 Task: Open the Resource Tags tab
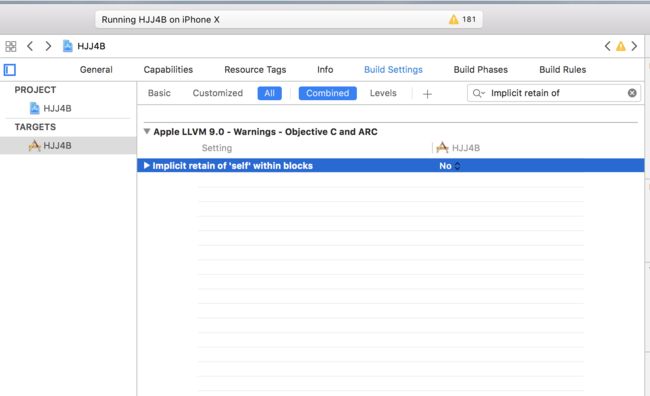(255, 70)
